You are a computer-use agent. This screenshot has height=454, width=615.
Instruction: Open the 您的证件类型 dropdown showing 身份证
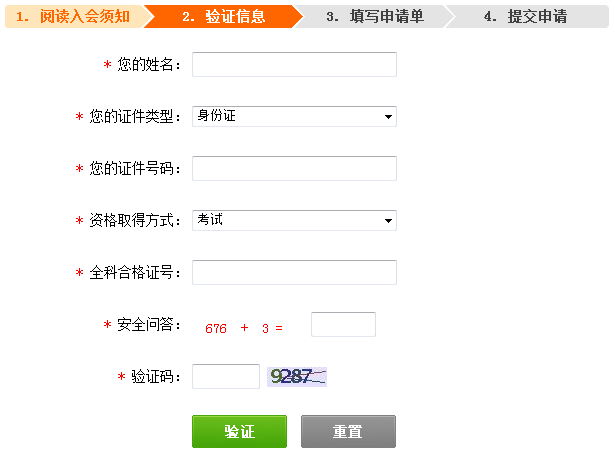tap(294, 116)
